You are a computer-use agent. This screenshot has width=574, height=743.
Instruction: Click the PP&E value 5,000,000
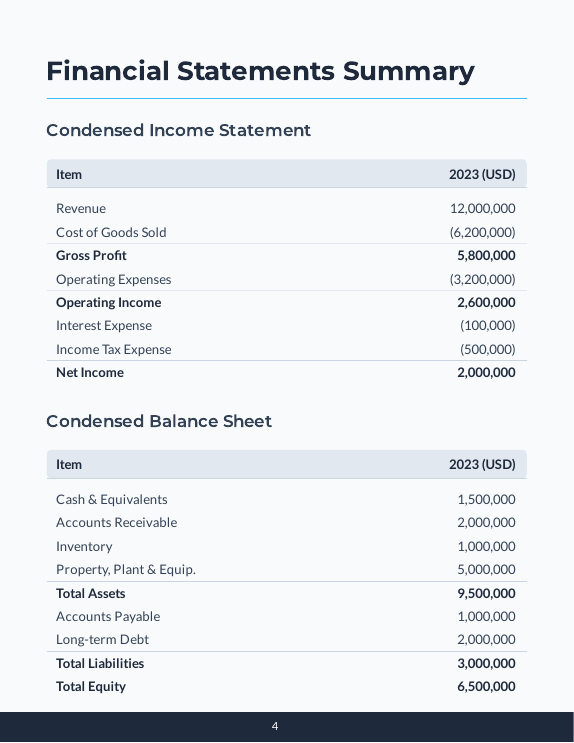(486, 570)
